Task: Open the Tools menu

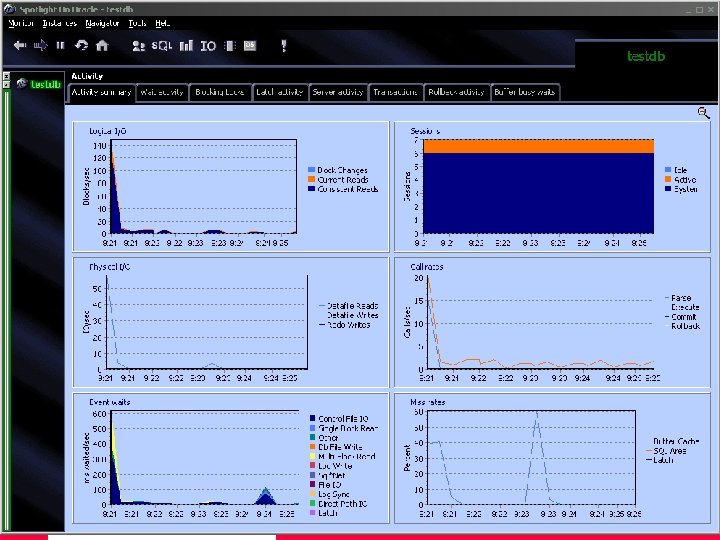Action: tap(137, 22)
